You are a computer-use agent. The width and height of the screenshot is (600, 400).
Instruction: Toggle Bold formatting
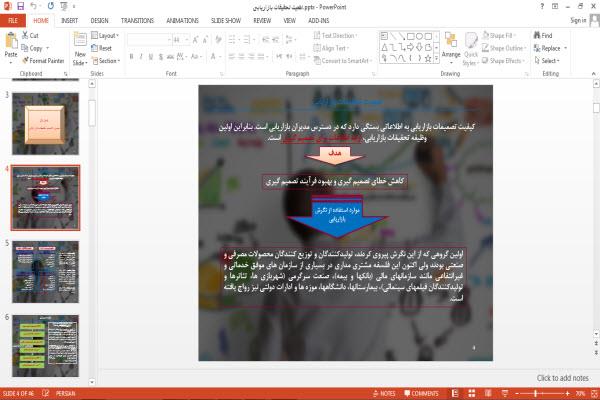click(131, 57)
